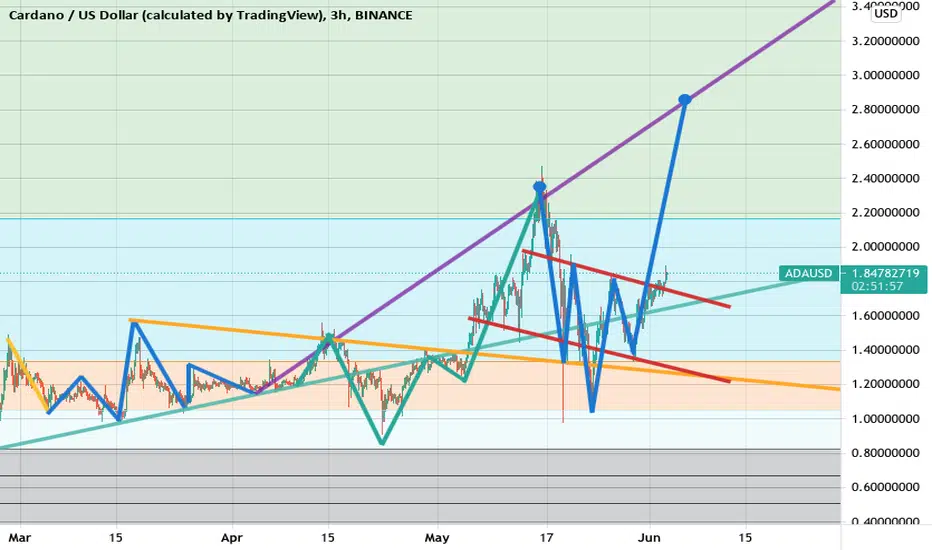Screen dimensions: 932x550
Task: Click the 3.20000000 price axis label
Action: pos(886,41)
